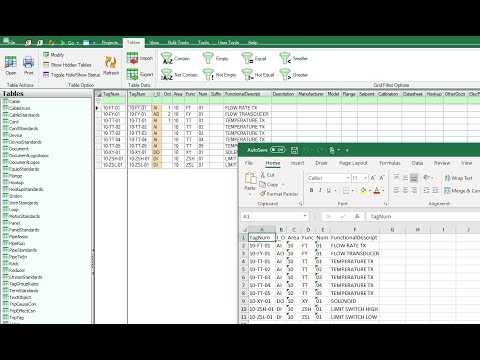
Task: Open Font Color dropdown arrow in Excel
Action: pyautogui.click(x=383, y=191)
